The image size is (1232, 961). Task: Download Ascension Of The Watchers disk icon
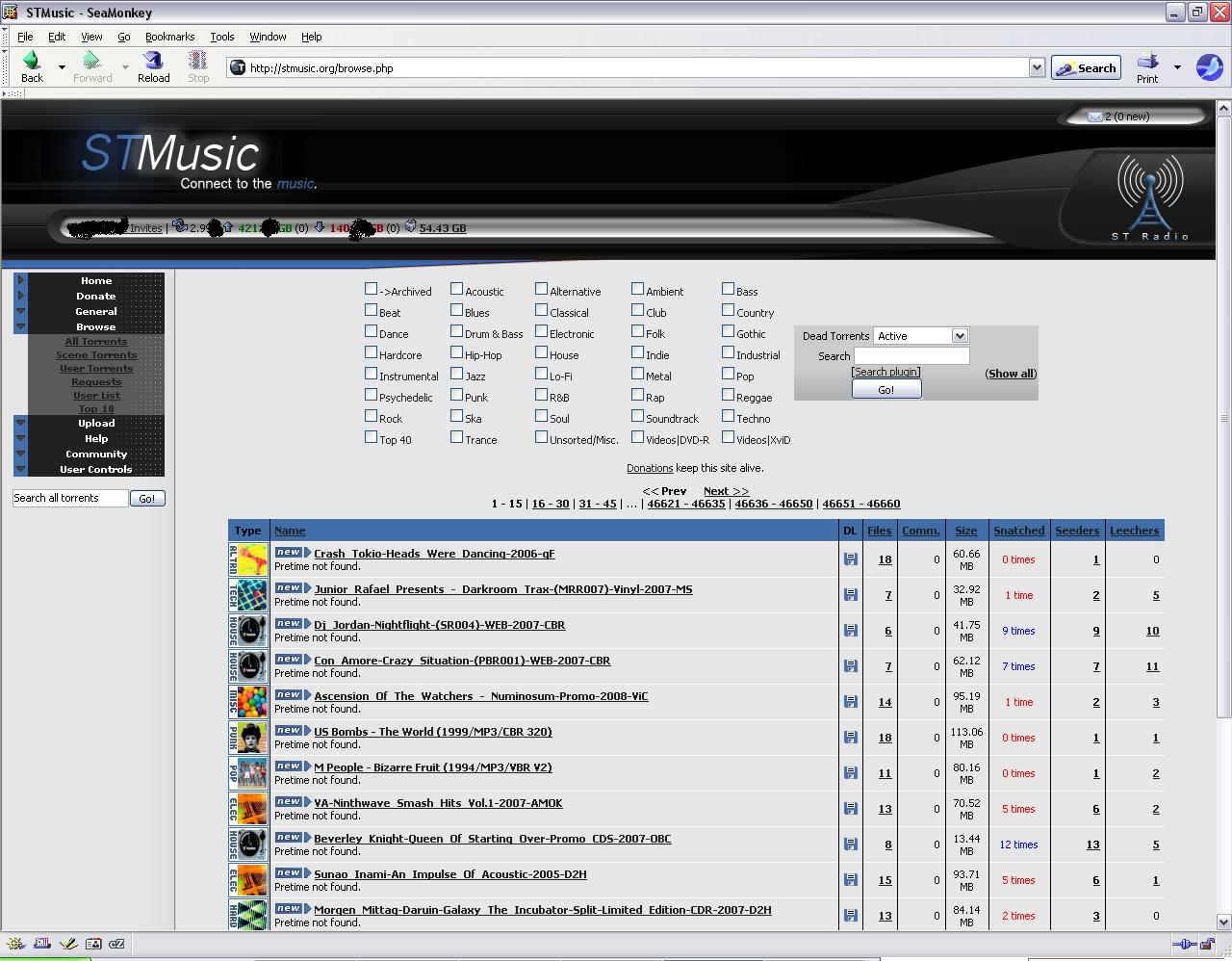[x=850, y=702]
